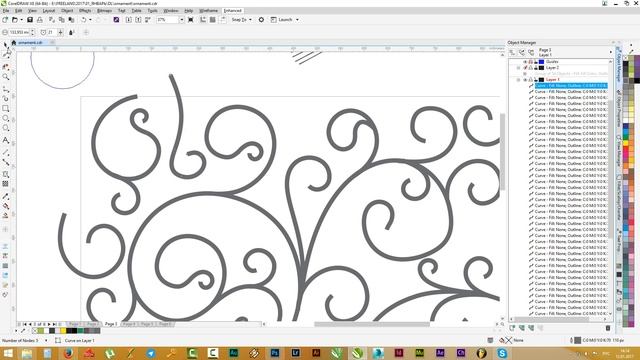Open Object Manager flyout options arrow
640x360 pixels.
pyautogui.click(x=611, y=52)
